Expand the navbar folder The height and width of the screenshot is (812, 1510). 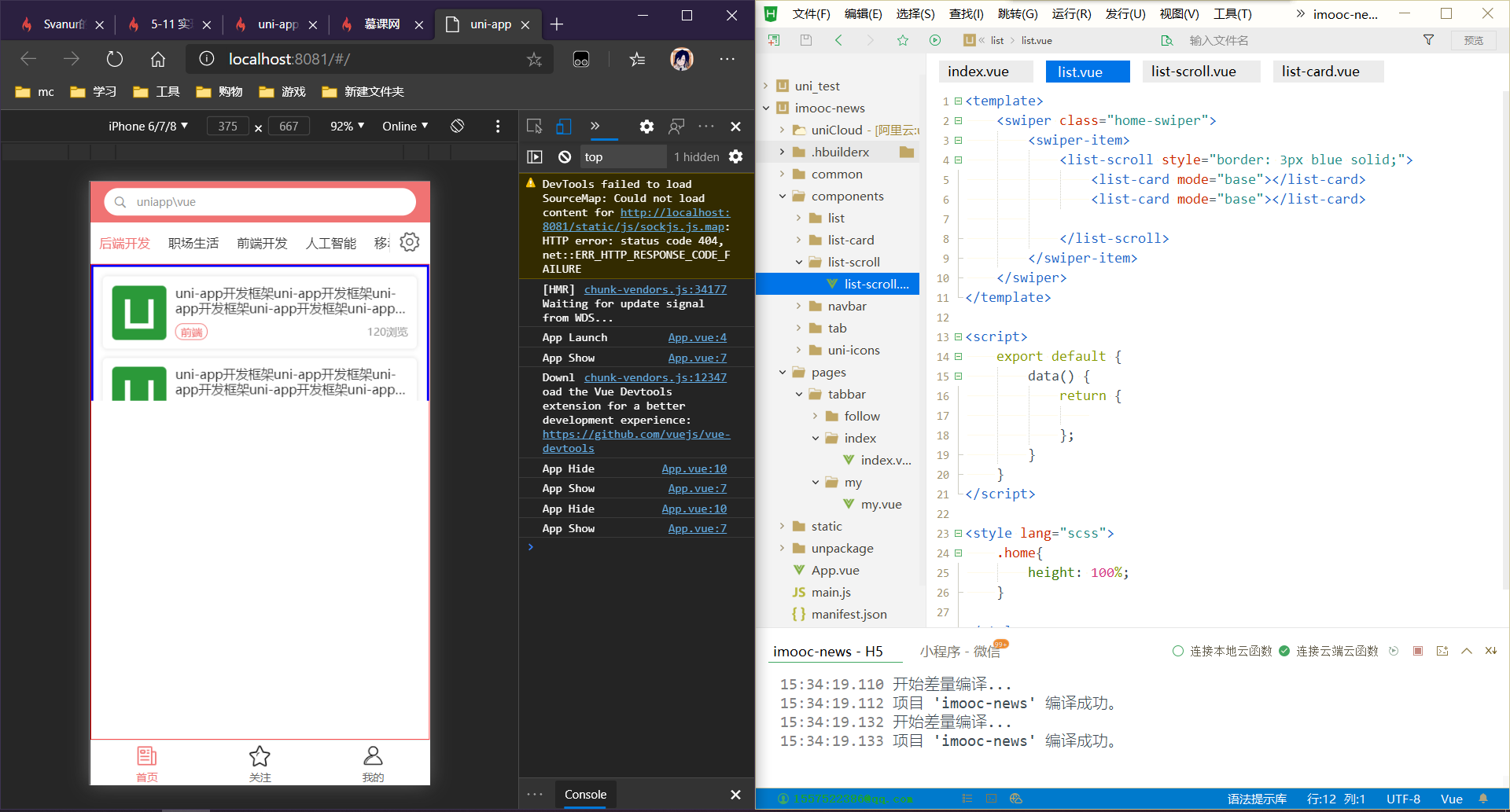click(x=799, y=306)
